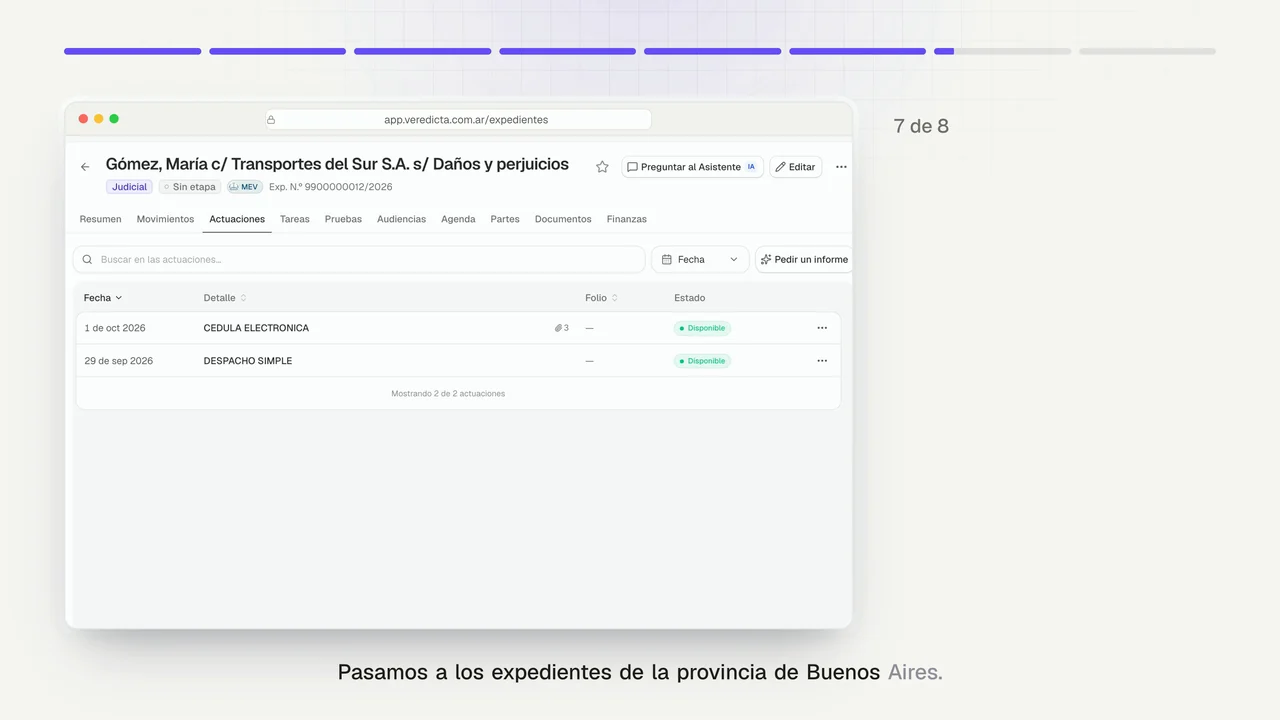Click the last progress bar segment
The image size is (1280, 720).
point(1147,51)
